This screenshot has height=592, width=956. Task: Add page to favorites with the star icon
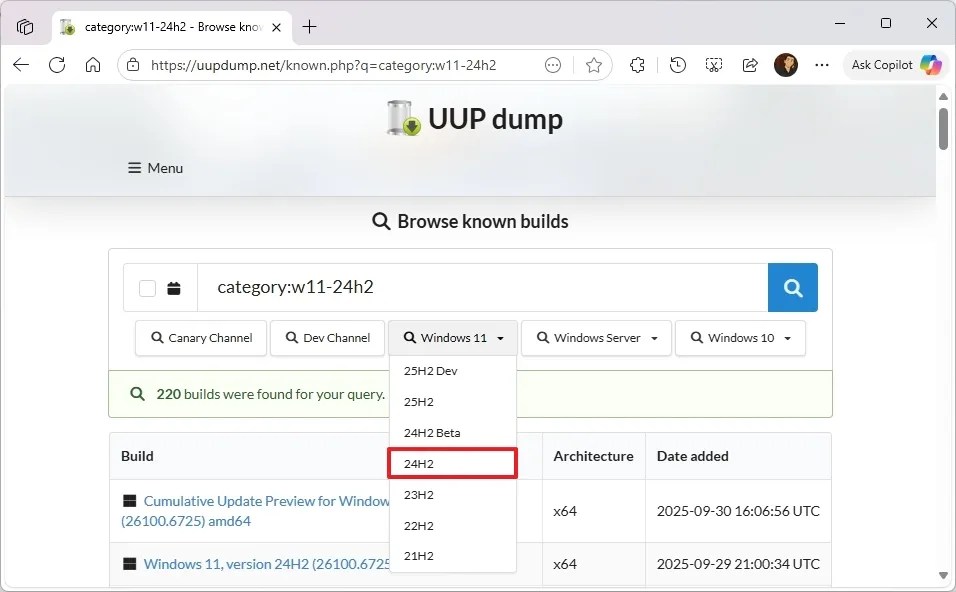594,64
